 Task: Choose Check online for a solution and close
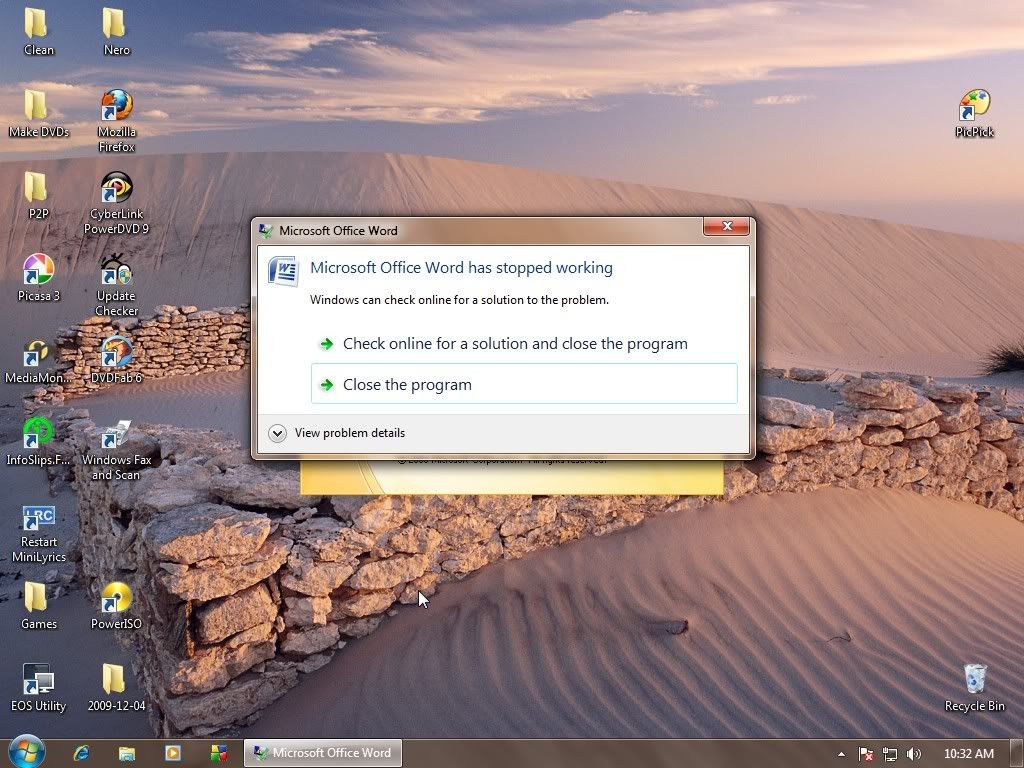[x=524, y=344]
